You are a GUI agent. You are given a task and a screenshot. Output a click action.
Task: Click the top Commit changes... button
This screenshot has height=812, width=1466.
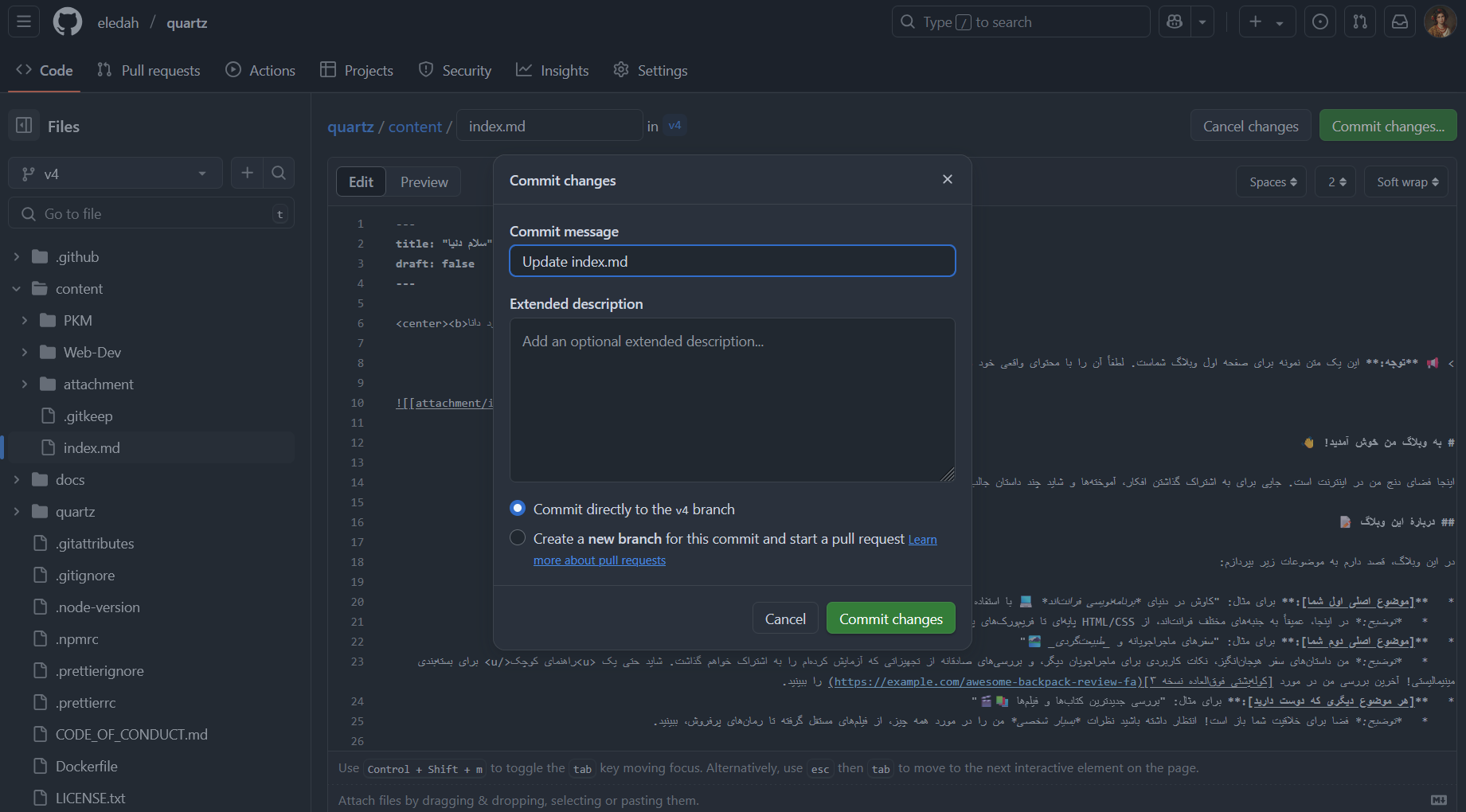click(x=1388, y=126)
